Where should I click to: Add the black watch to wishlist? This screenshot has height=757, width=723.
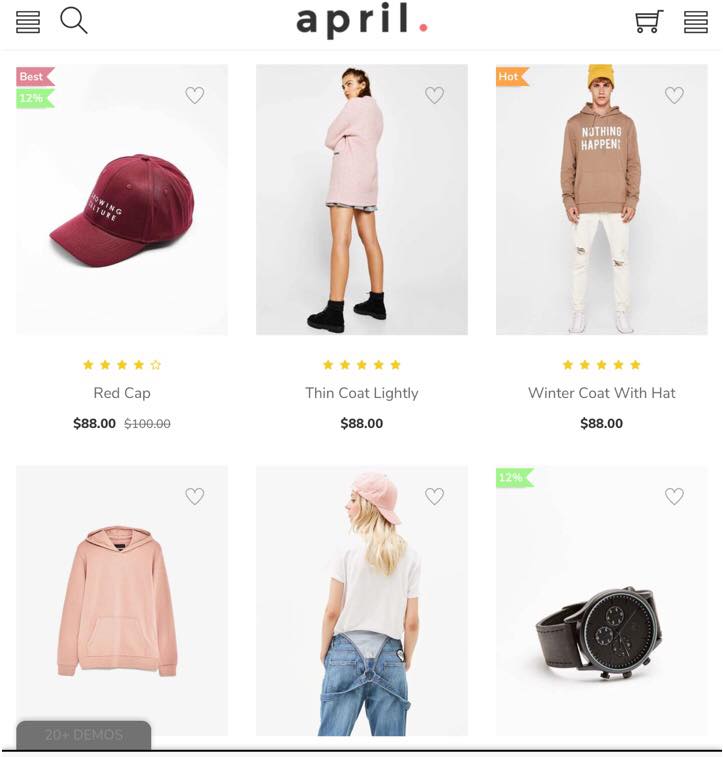(x=674, y=496)
